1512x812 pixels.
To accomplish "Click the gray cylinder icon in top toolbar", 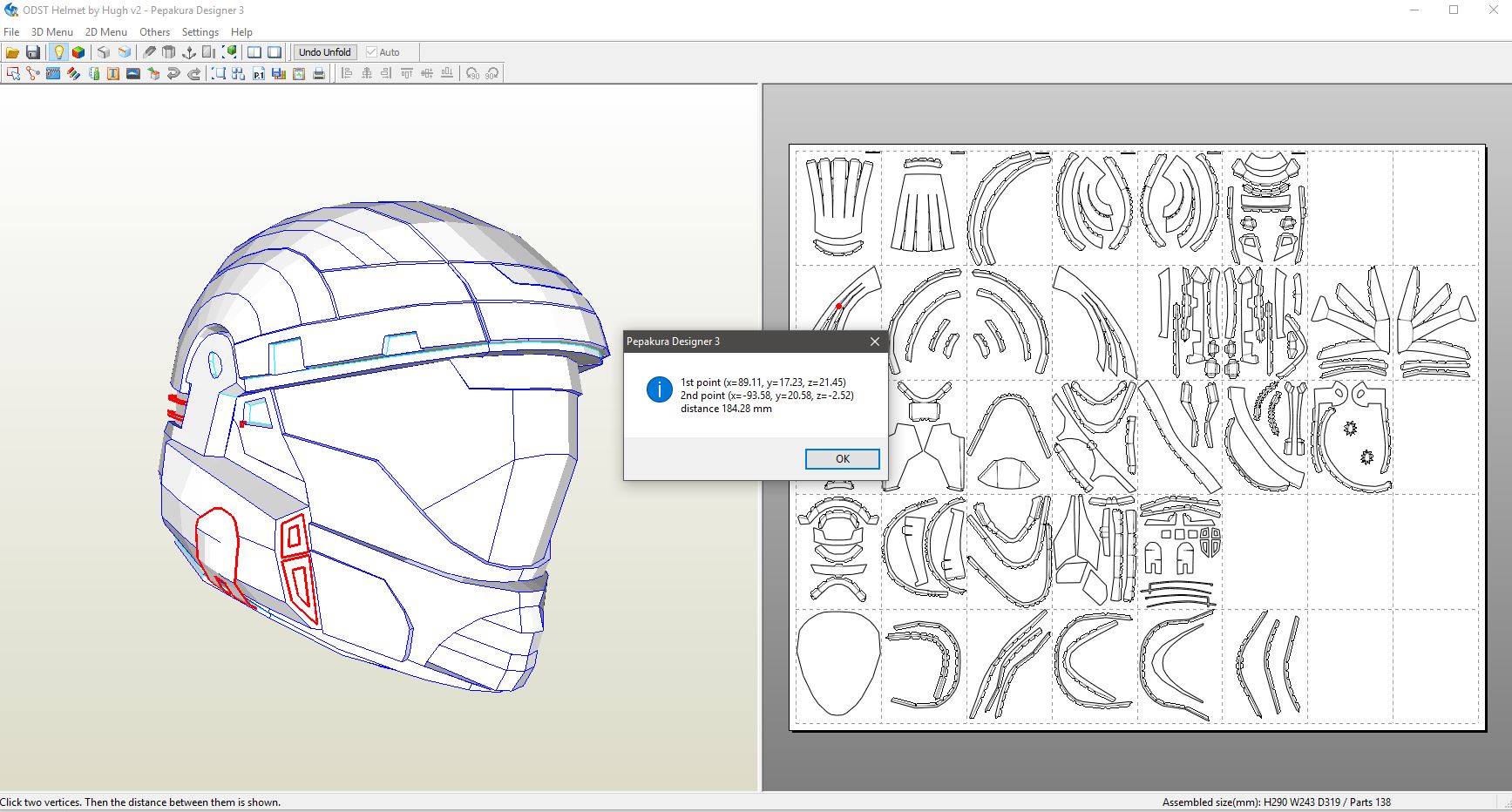I will (x=169, y=52).
